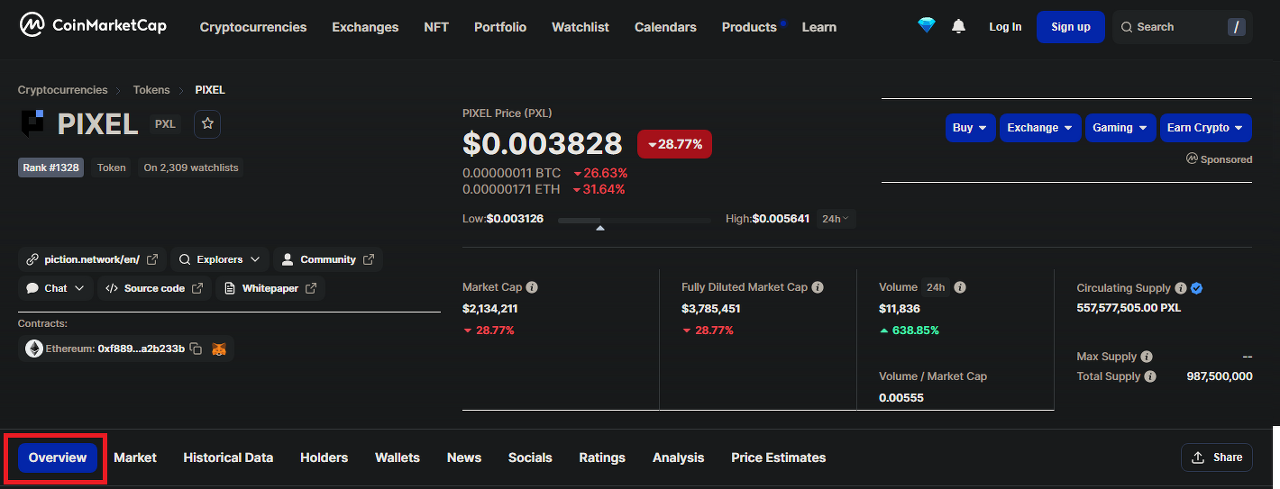Open the Buy dropdown
The image size is (1280, 489).
pos(970,128)
